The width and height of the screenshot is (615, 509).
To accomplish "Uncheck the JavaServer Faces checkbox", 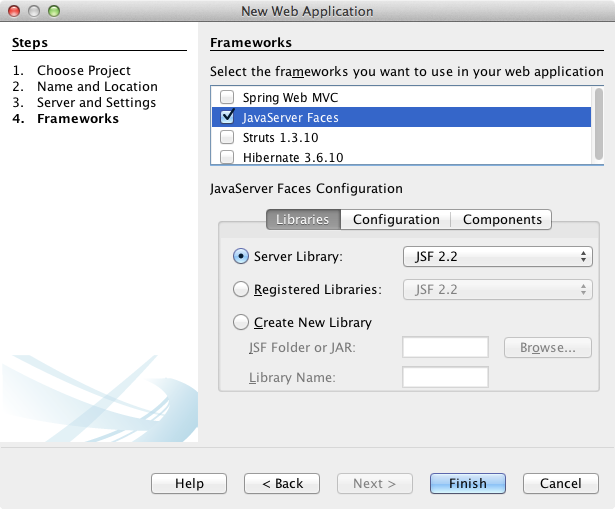I will pyautogui.click(x=227, y=117).
